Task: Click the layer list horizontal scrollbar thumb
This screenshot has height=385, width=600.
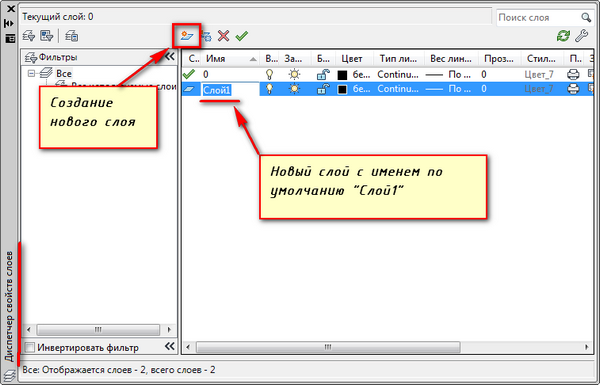Action: coord(328,347)
